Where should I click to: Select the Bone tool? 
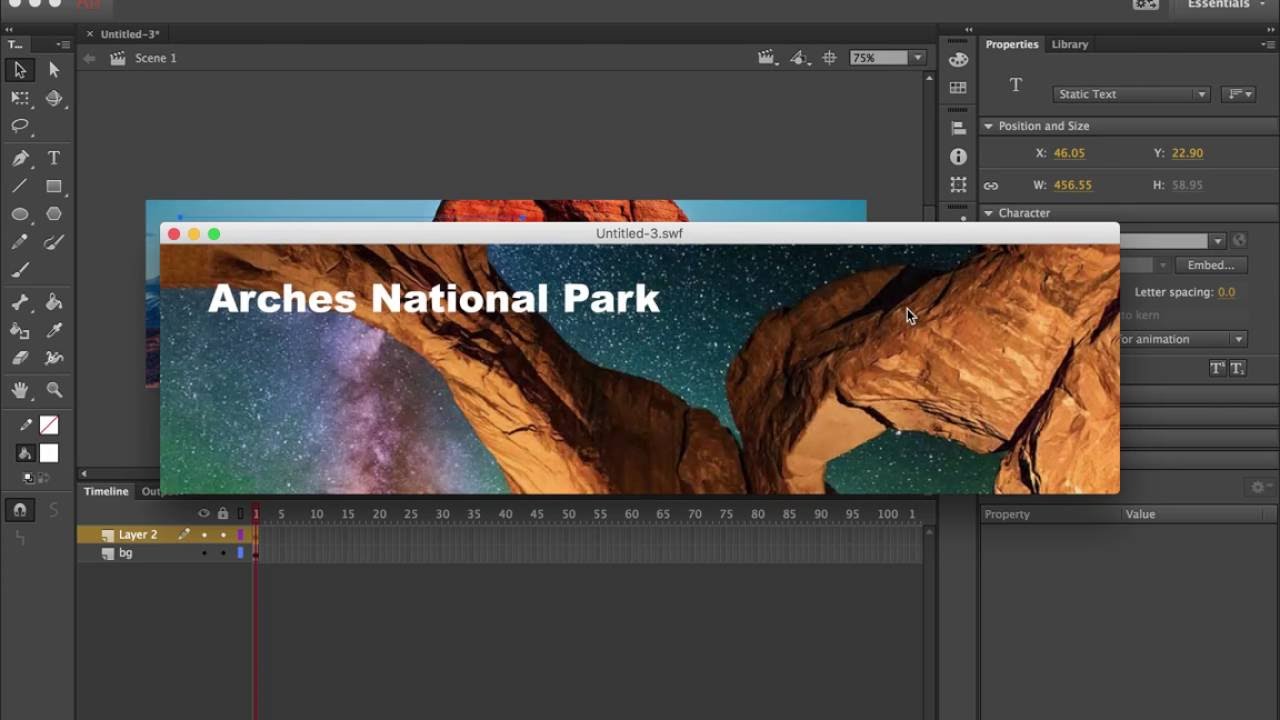(x=20, y=302)
